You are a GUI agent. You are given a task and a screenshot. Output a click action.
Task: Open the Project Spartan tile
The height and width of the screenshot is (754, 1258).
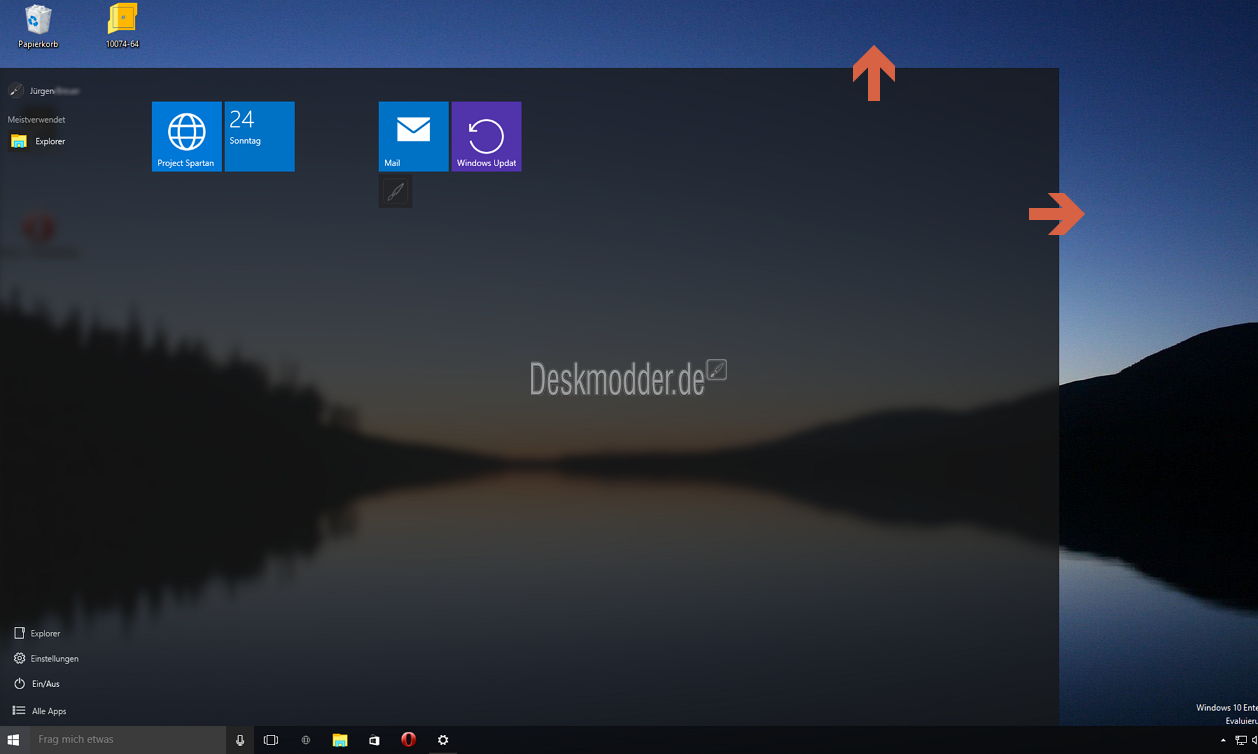[186, 136]
